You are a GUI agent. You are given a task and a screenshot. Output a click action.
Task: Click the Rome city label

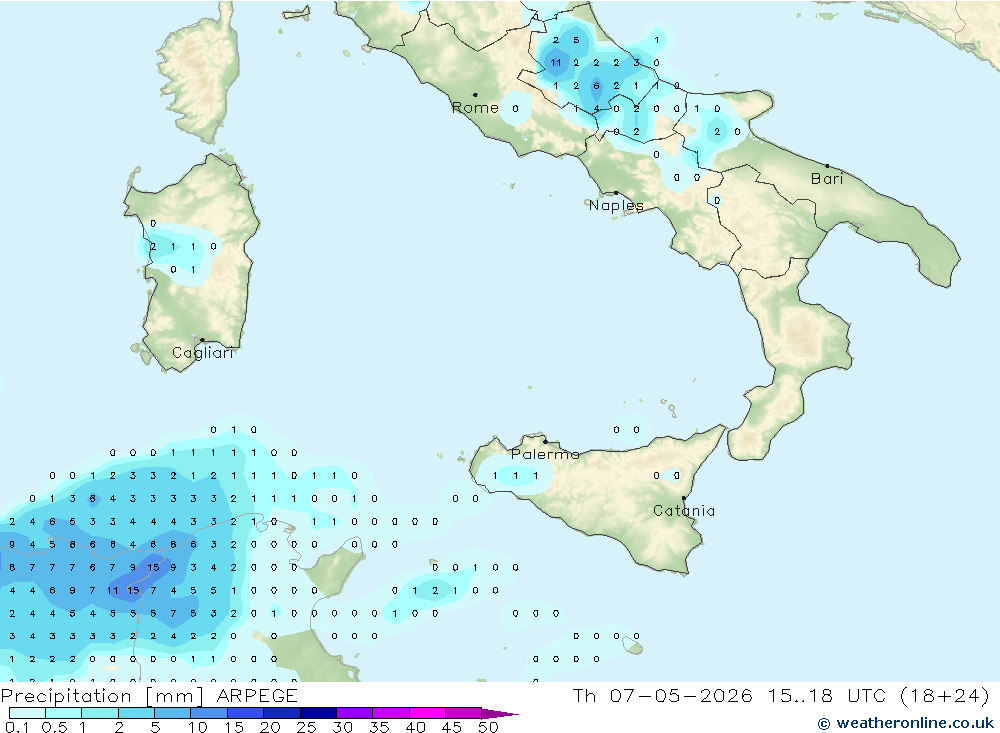475,108
